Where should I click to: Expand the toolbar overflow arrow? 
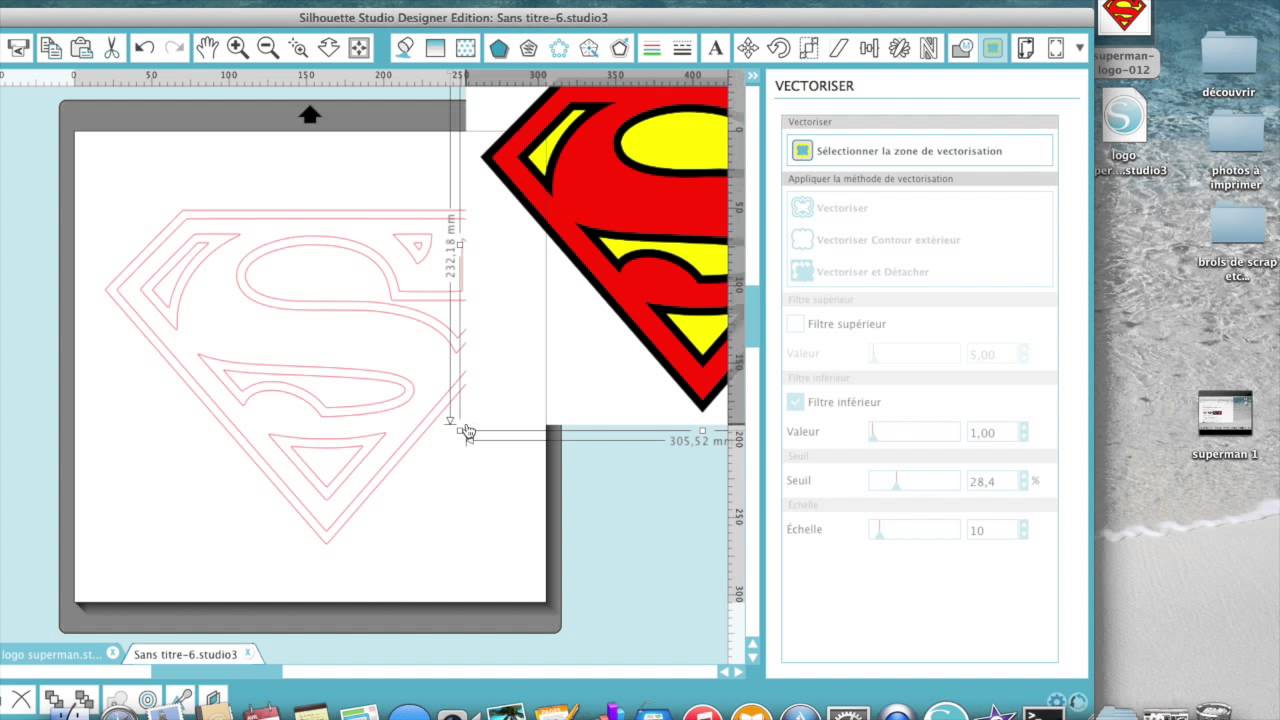click(x=1080, y=47)
